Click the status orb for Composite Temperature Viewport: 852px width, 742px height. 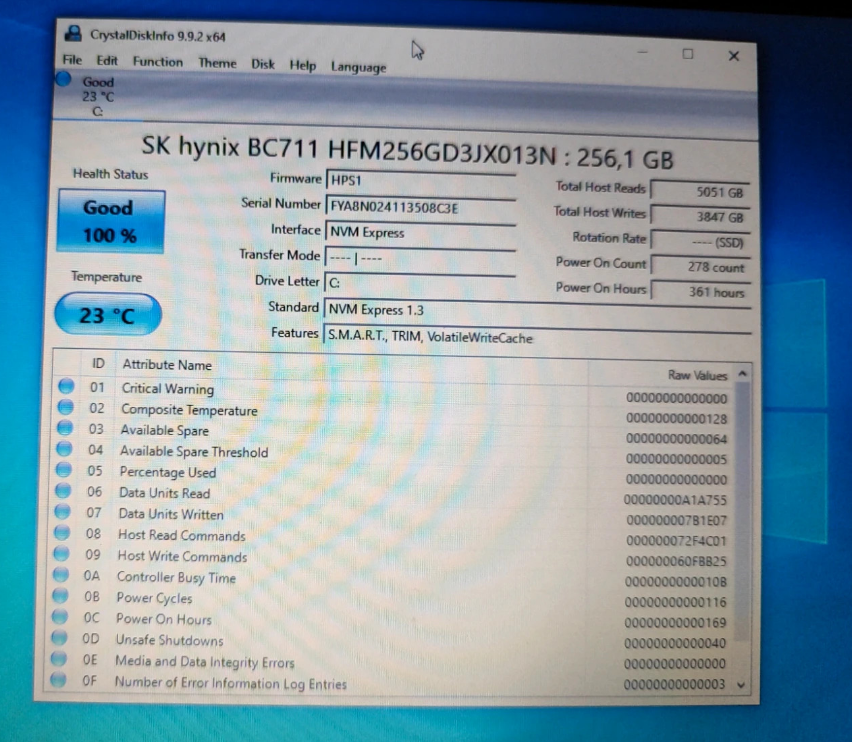(65, 407)
